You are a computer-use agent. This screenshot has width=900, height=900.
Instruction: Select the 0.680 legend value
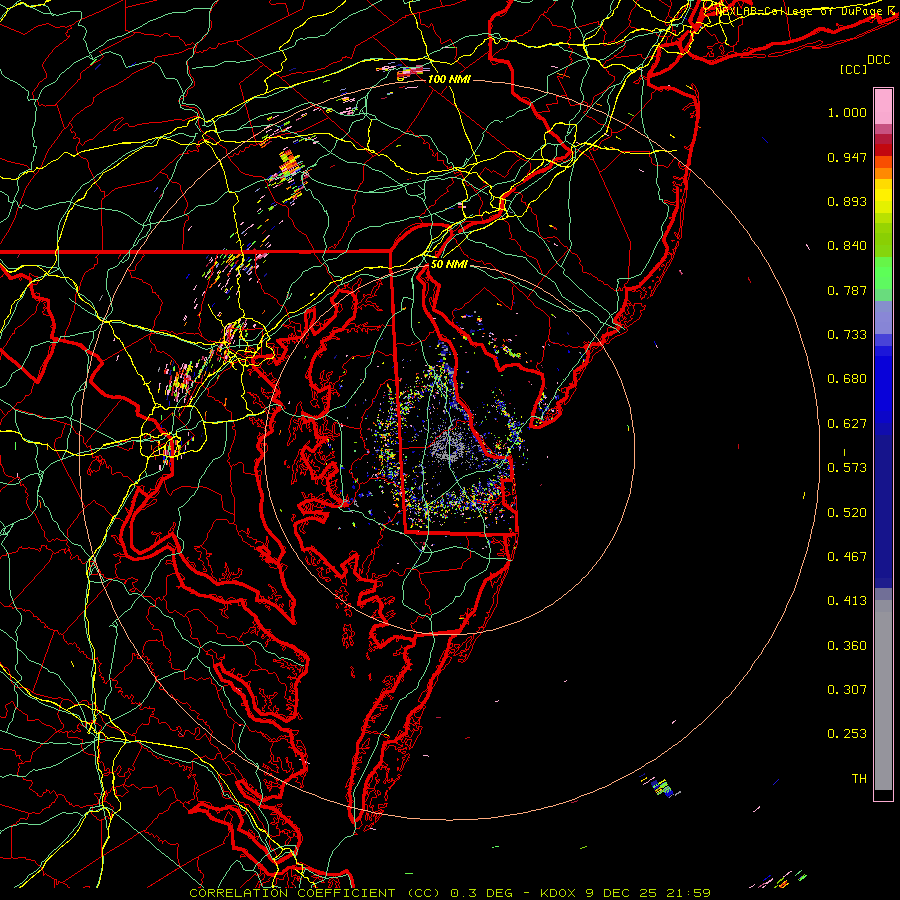coord(847,379)
